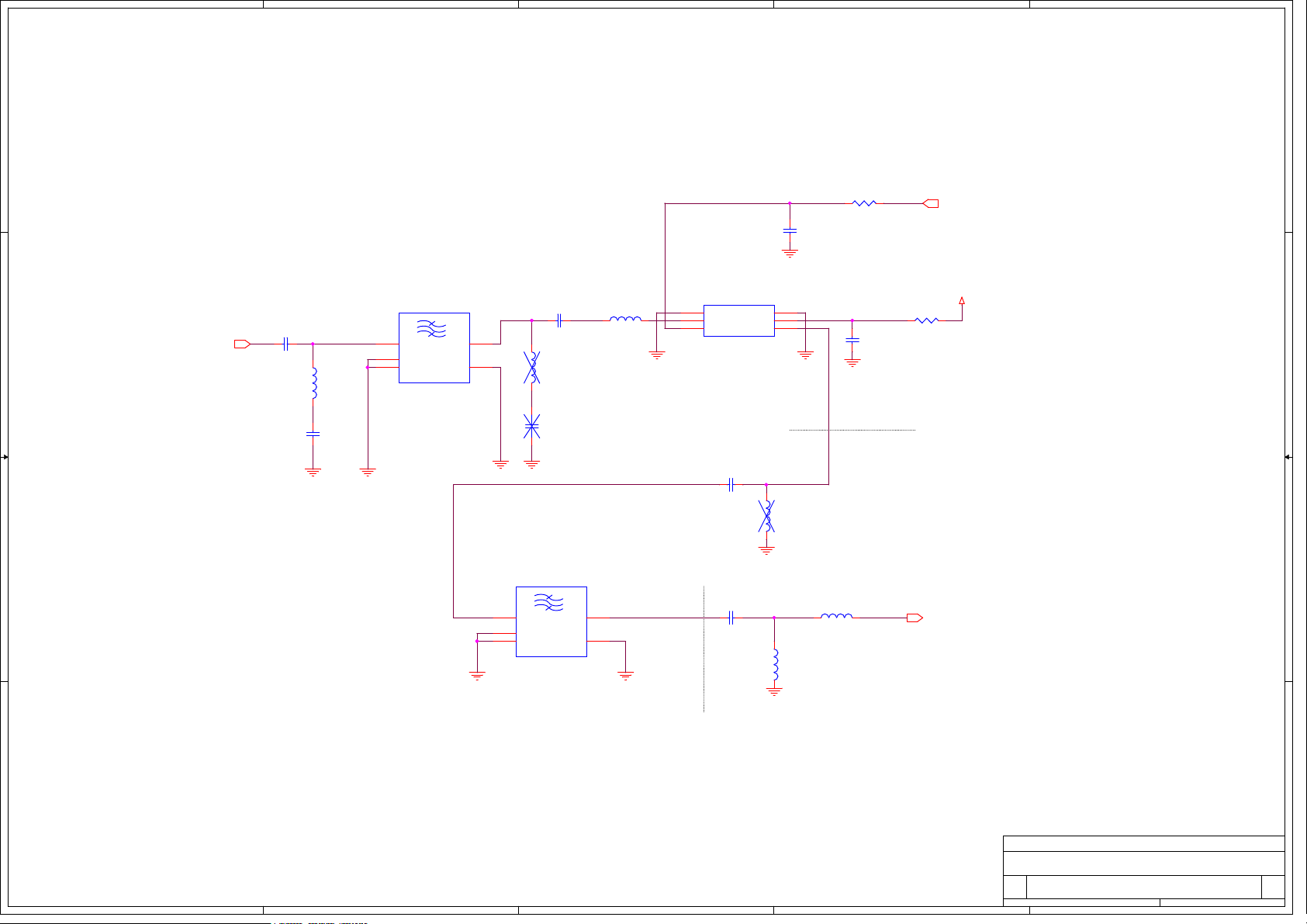Select the capacitor on the long return wire
1307x924 pixels.
point(731,485)
